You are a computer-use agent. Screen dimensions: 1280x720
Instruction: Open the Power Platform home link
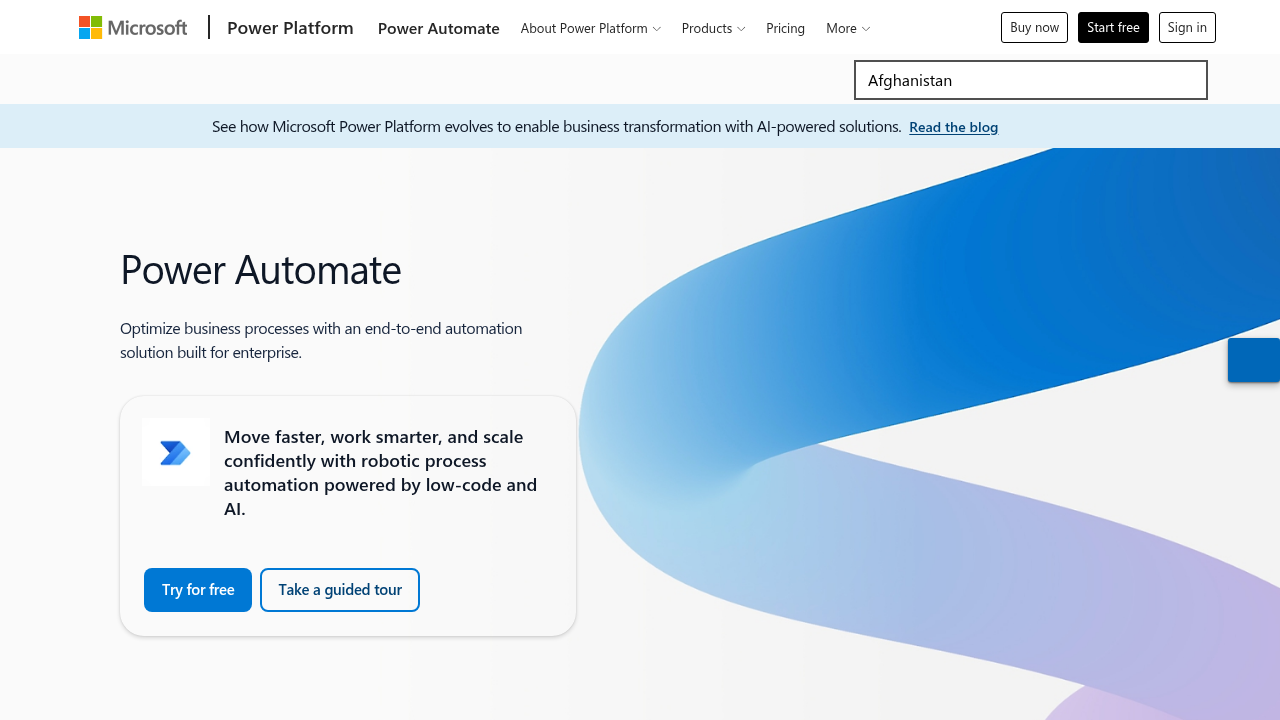click(290, 28)
